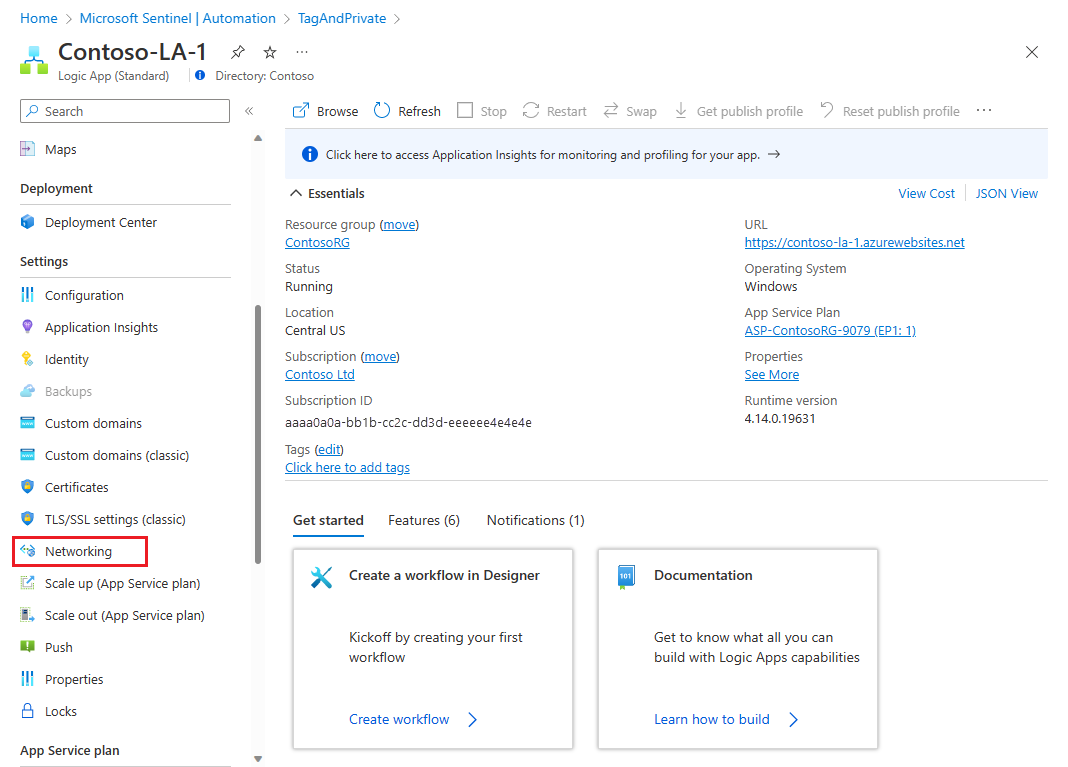This screenshot has height=767, width=1068.
Task: Mark resource as favorite with star icon
Action: 269,52
